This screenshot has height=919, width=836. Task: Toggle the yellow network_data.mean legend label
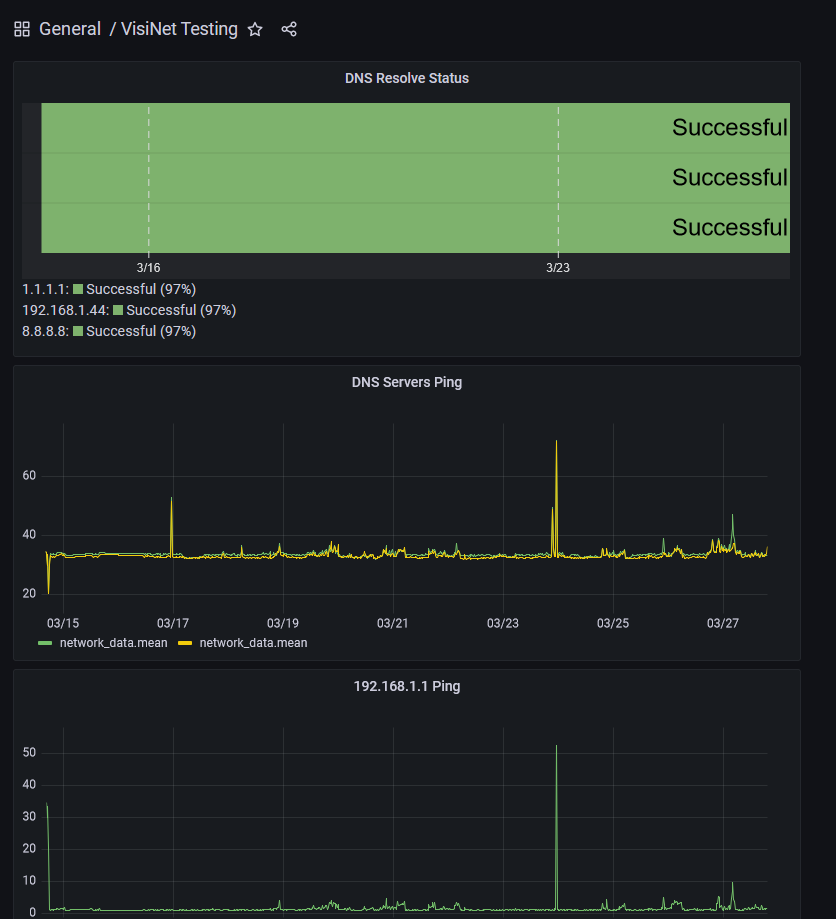(253, 643)
